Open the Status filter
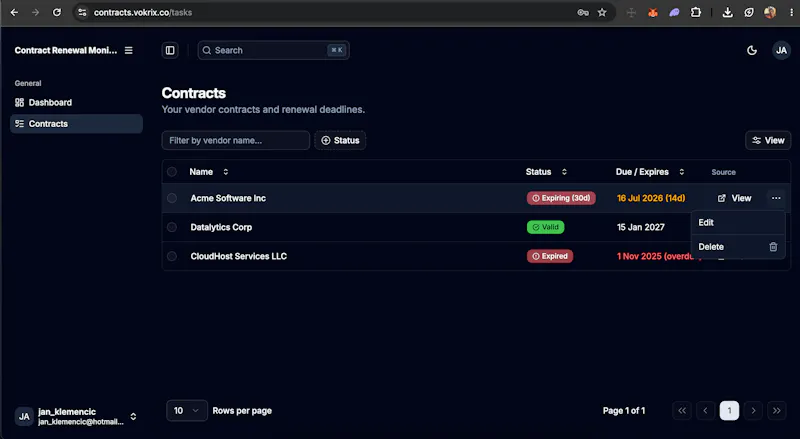The width and height of the screenshot is (800, 439). click(x=340, y=140)
